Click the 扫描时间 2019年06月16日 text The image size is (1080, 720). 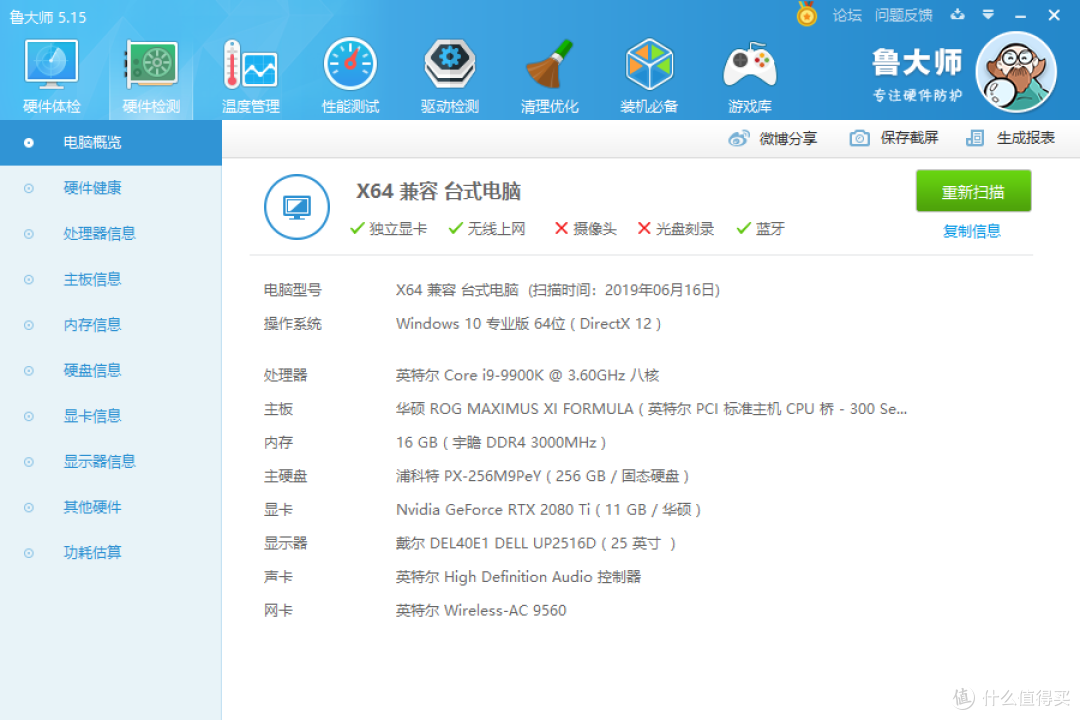pos(624,290)
